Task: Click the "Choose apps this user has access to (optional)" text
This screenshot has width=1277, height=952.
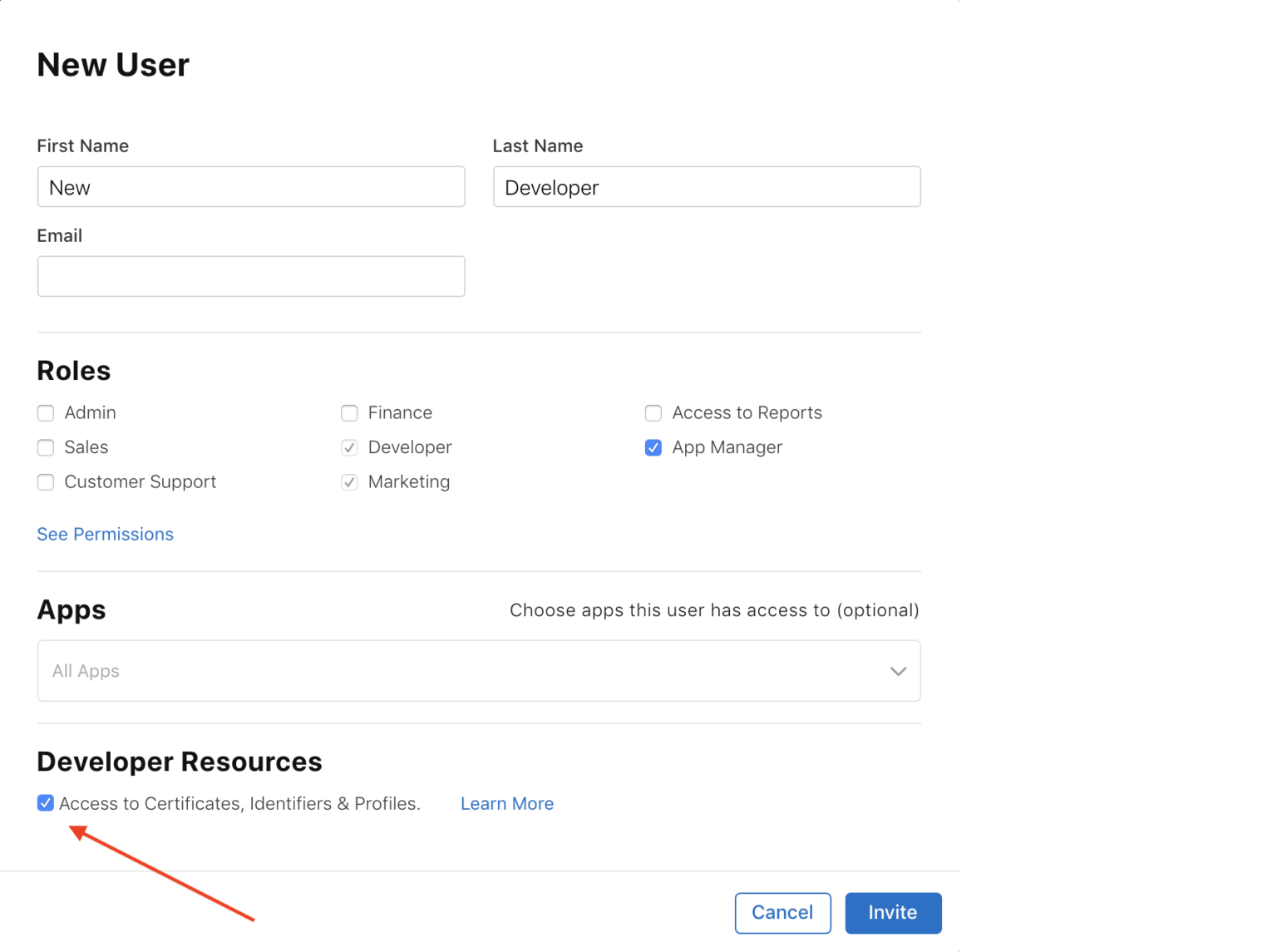Action: 714,610
